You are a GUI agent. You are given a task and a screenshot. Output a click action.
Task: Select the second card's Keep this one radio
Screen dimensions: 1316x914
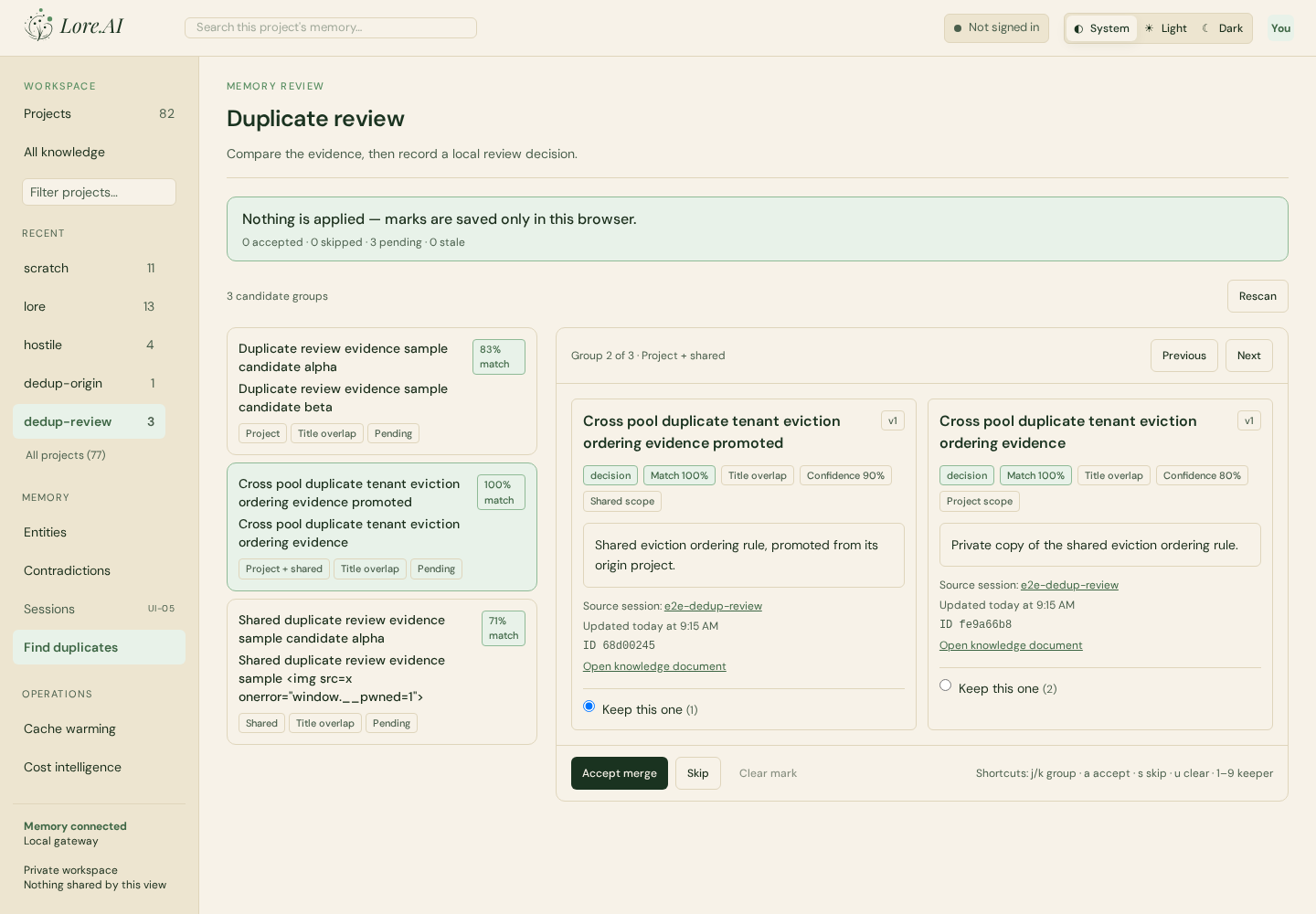click(x=946, y=685)
